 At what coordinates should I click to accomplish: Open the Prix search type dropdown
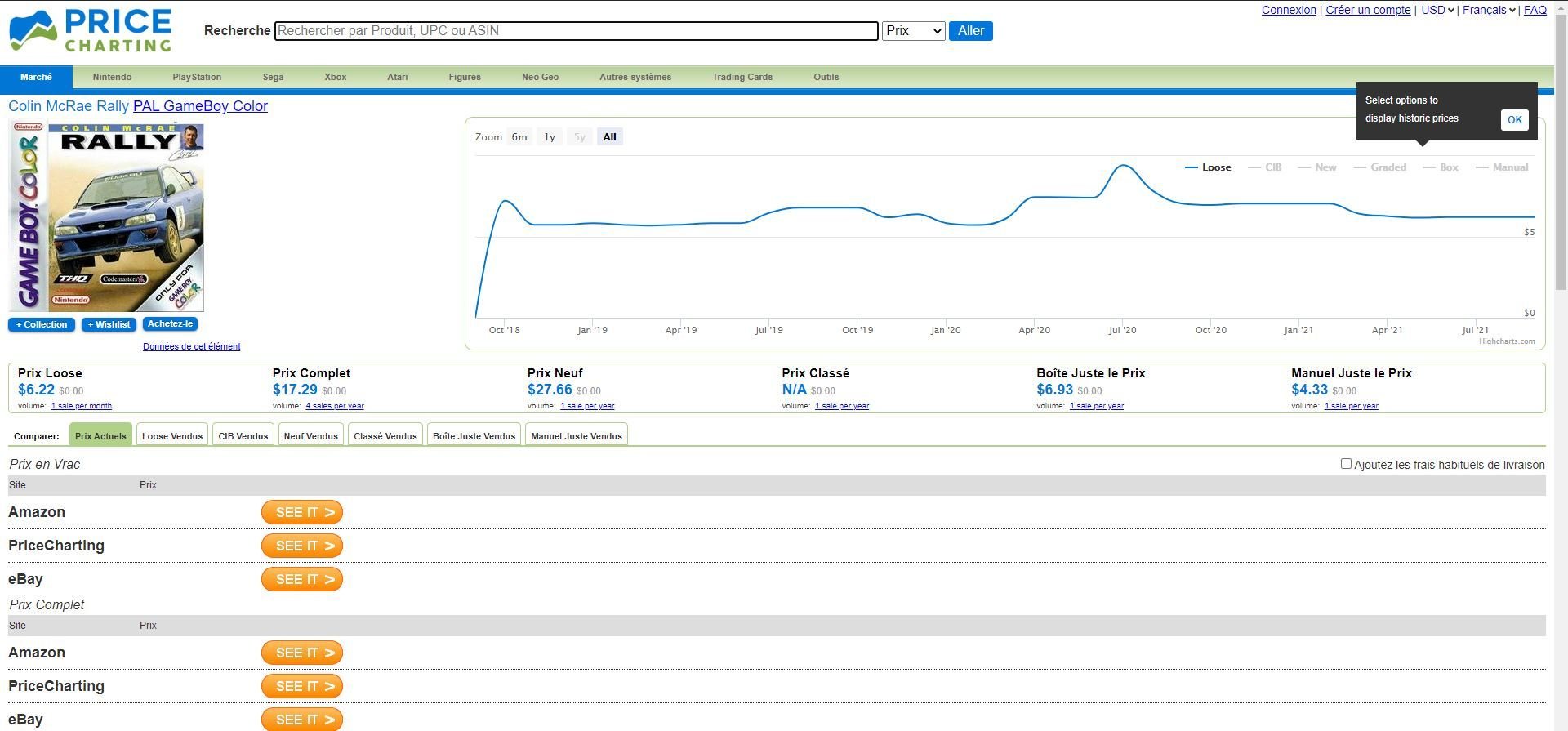pyautogui.click(x=913, y=31)
